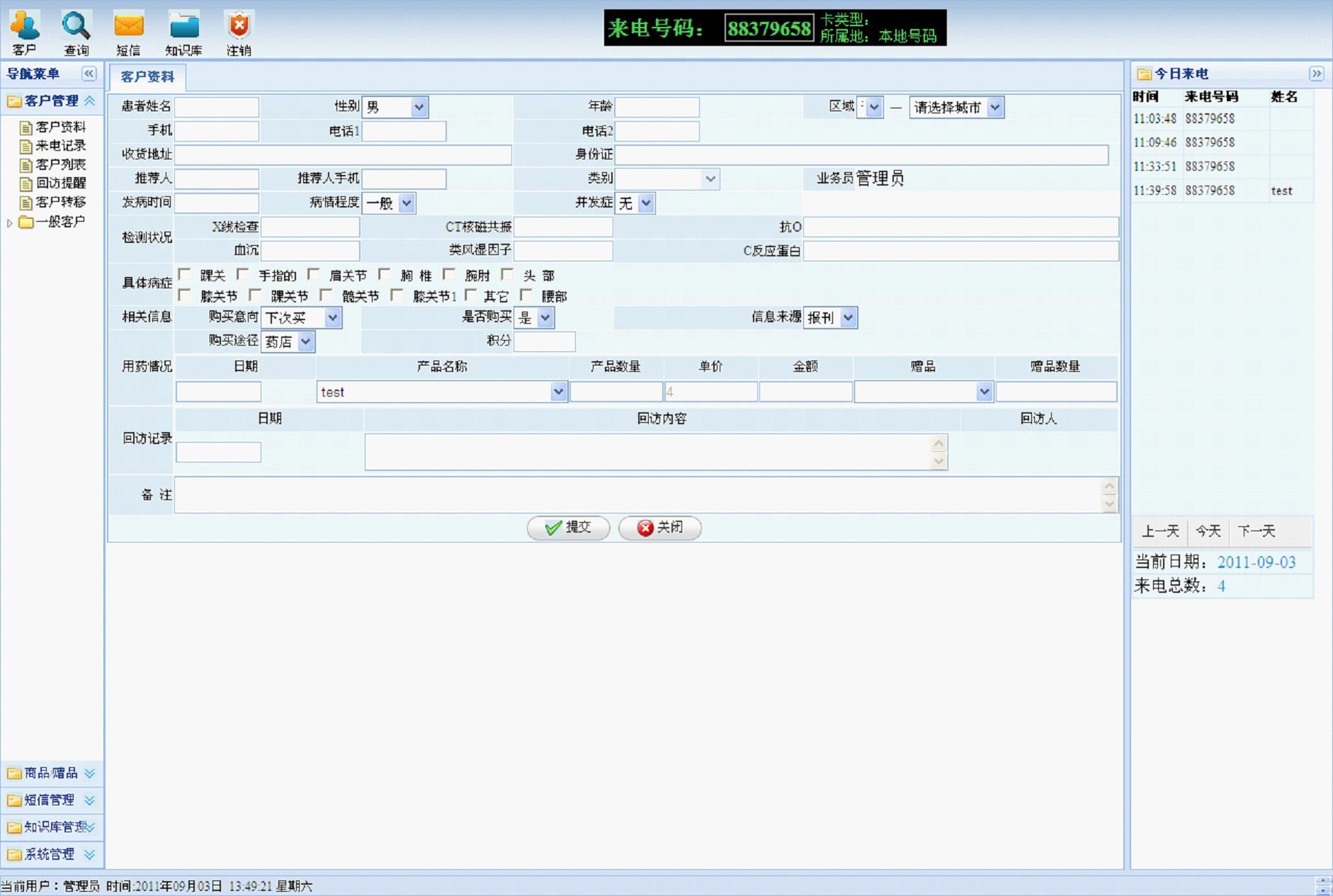Open the 赠品 dropdown
Screen dimensions: 1333x896
pos(924,392)
